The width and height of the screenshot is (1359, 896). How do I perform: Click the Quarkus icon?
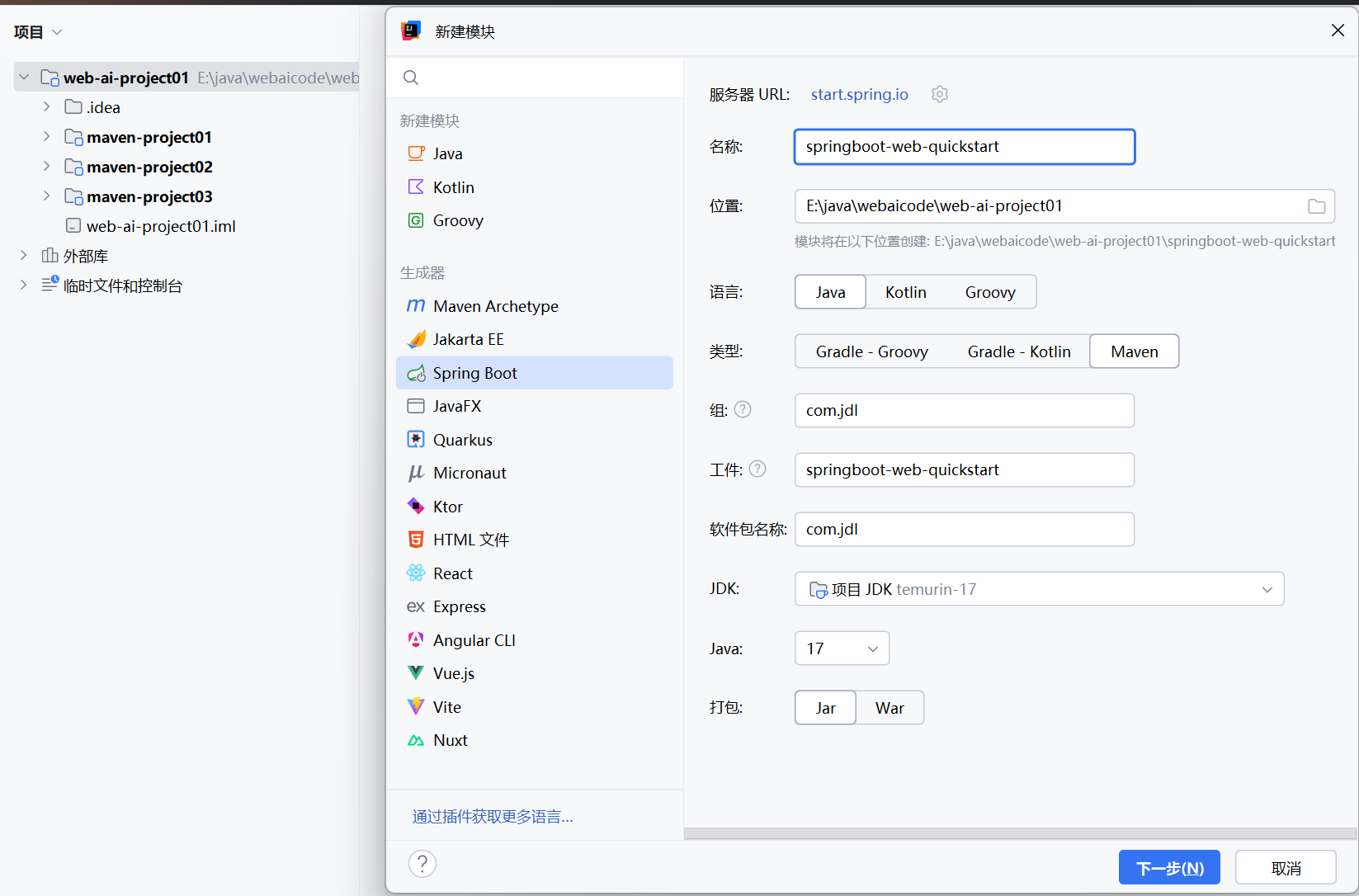(416, 440)
